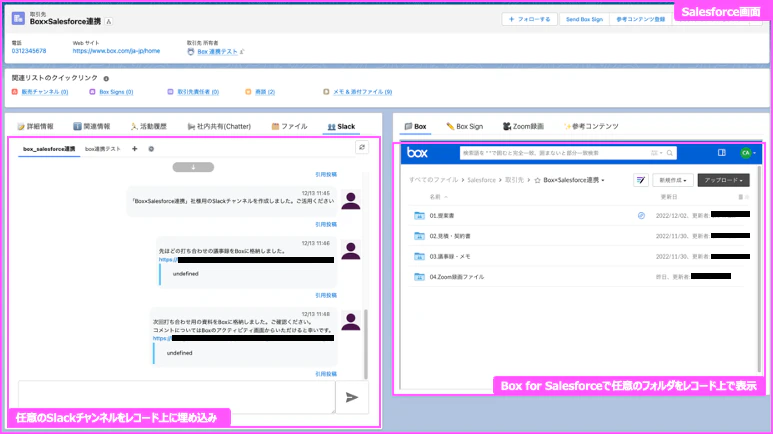Click the account record icon beside BoxxSalesforce連携
The height and width of the screenshot is (434, 773).
click(x=18, y=19)
